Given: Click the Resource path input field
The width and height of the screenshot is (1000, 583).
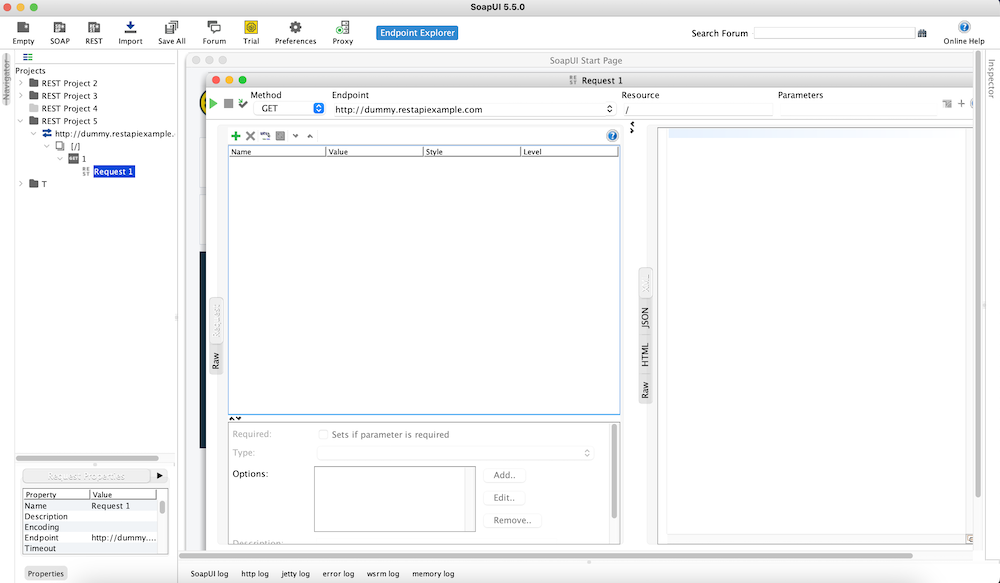Looking at the screenshot, I should tap(697, 109).
